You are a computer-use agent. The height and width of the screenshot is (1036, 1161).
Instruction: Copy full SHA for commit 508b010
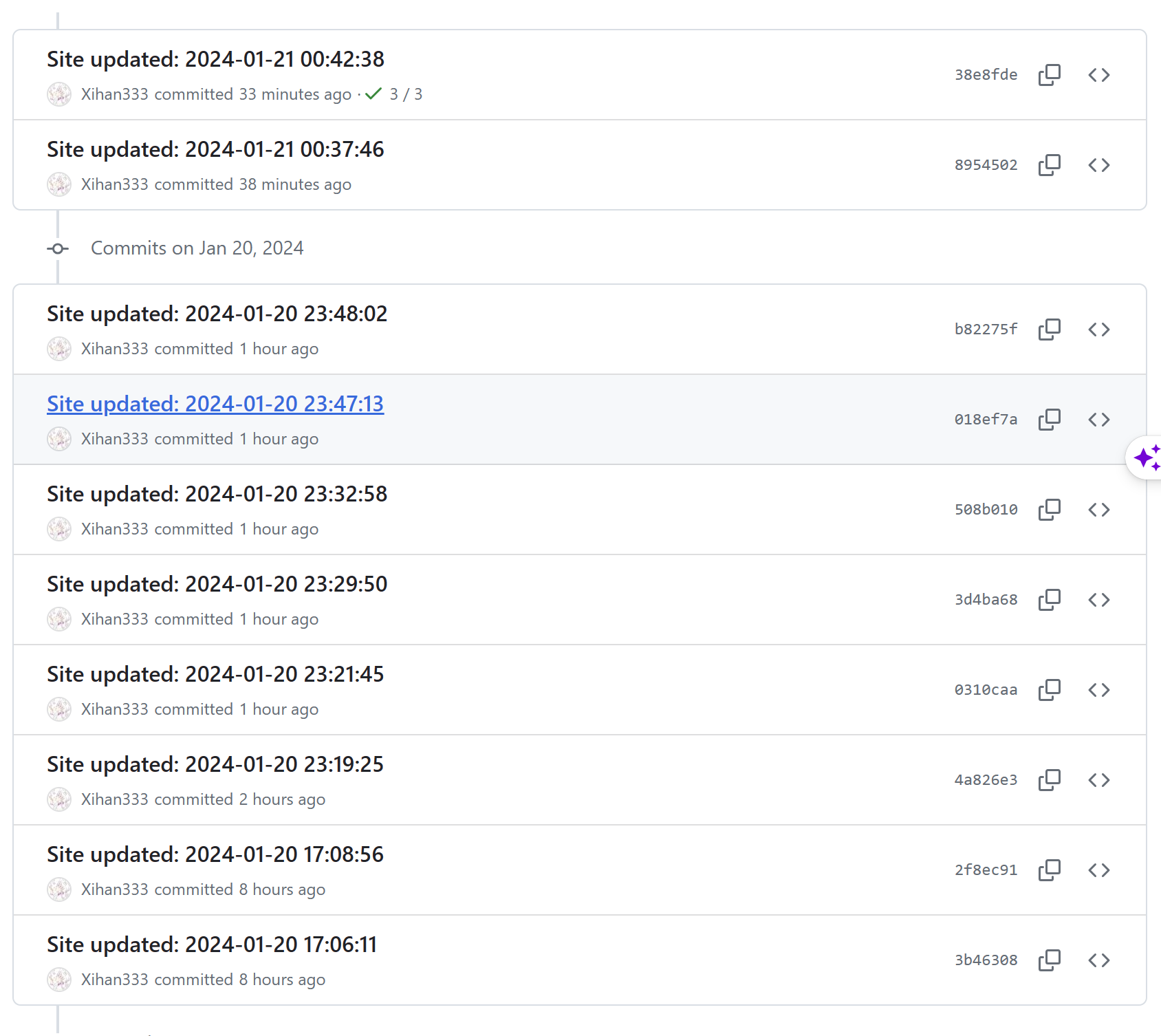coord(1050,509)
